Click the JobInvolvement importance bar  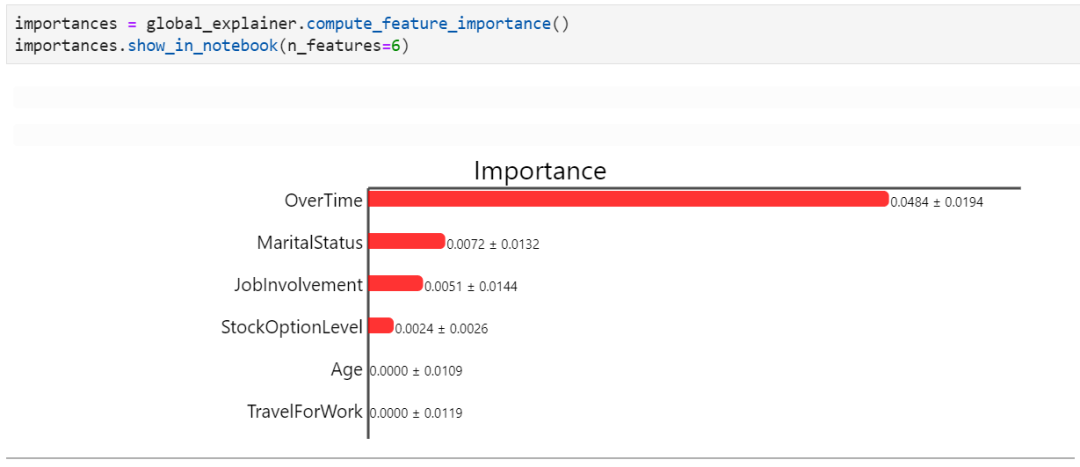(x=396, y=283)
